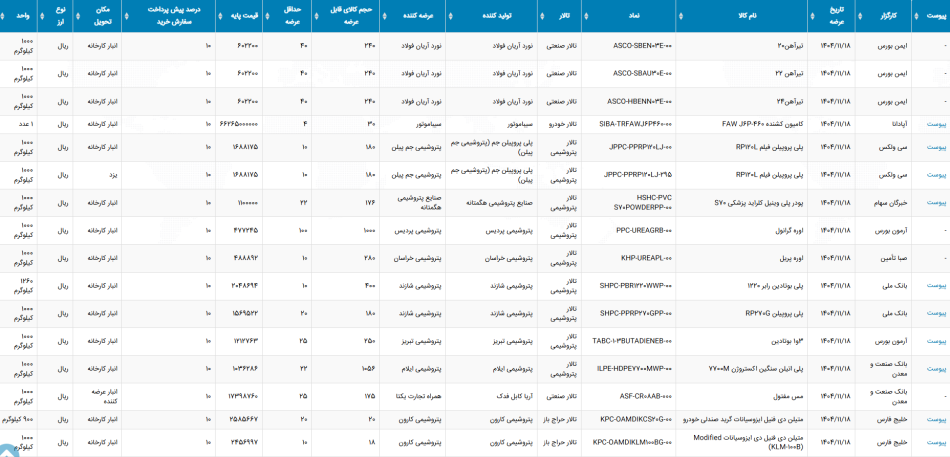Open پیوست link for پلی بوتادین رابر row
This screenshot has width=950, height=457.
936,286
